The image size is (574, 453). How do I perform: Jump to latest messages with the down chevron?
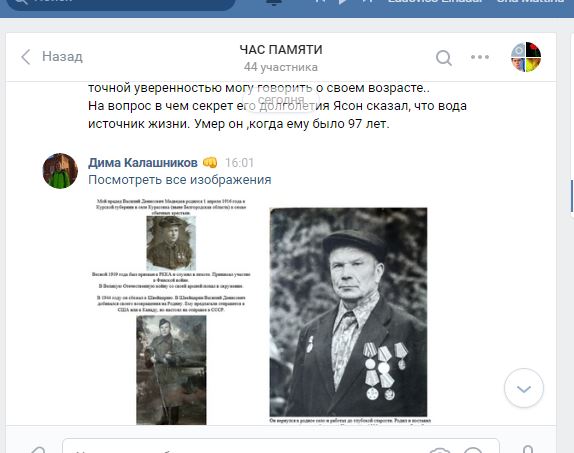[524, 389]
